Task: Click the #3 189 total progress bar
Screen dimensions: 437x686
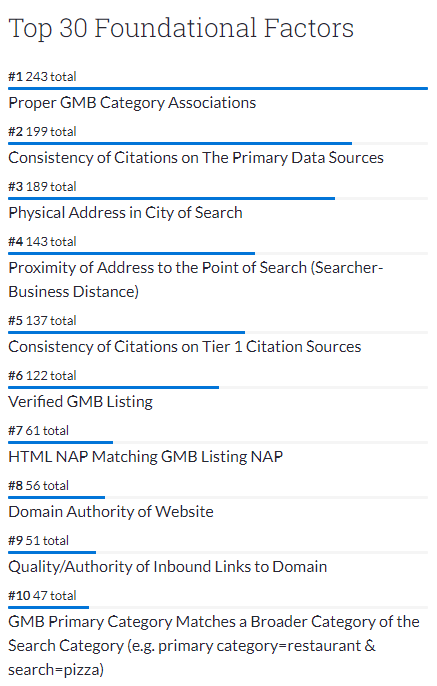Action: coord(218,199)
